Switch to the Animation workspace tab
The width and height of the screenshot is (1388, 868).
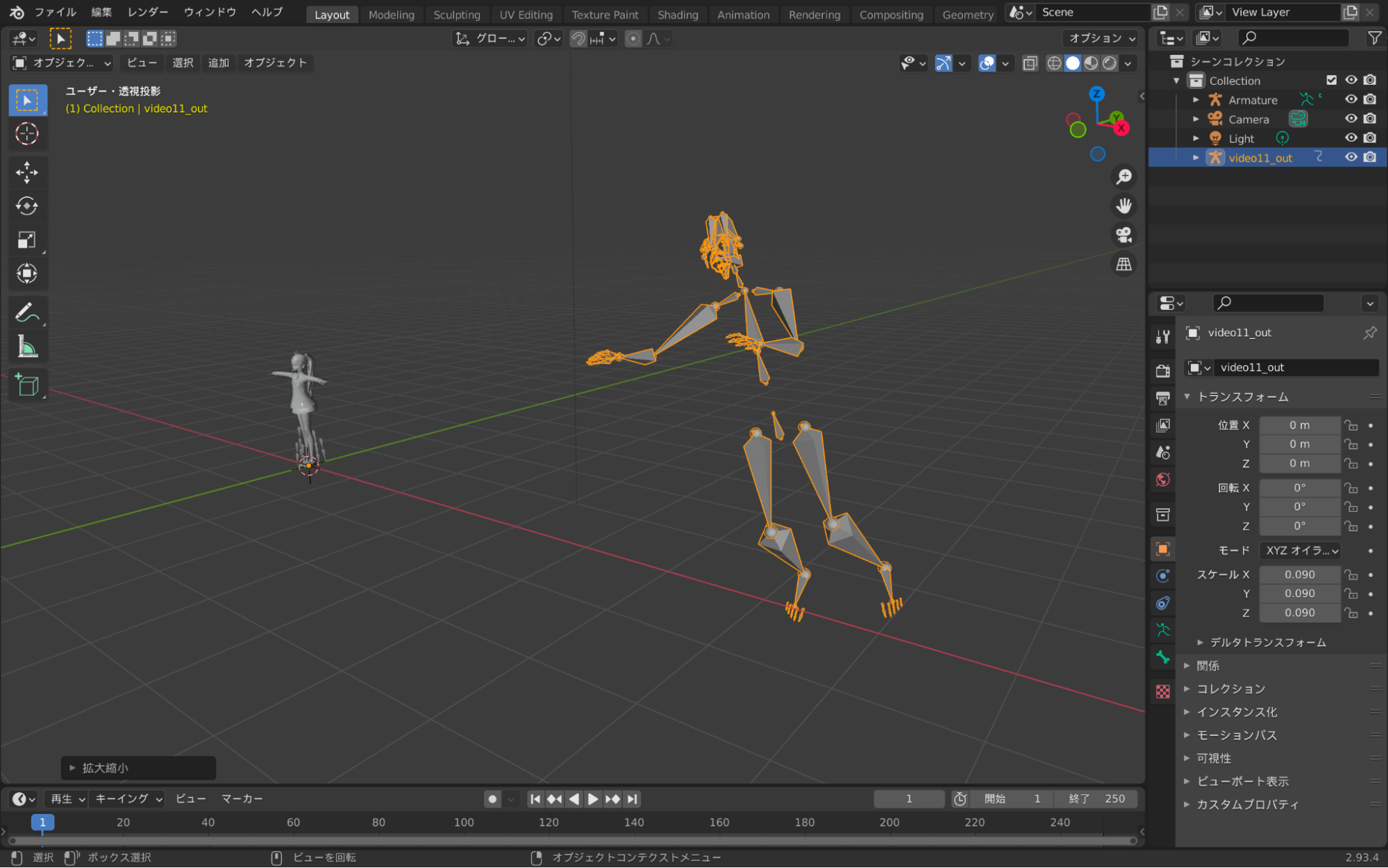click(x=743, y=15)
